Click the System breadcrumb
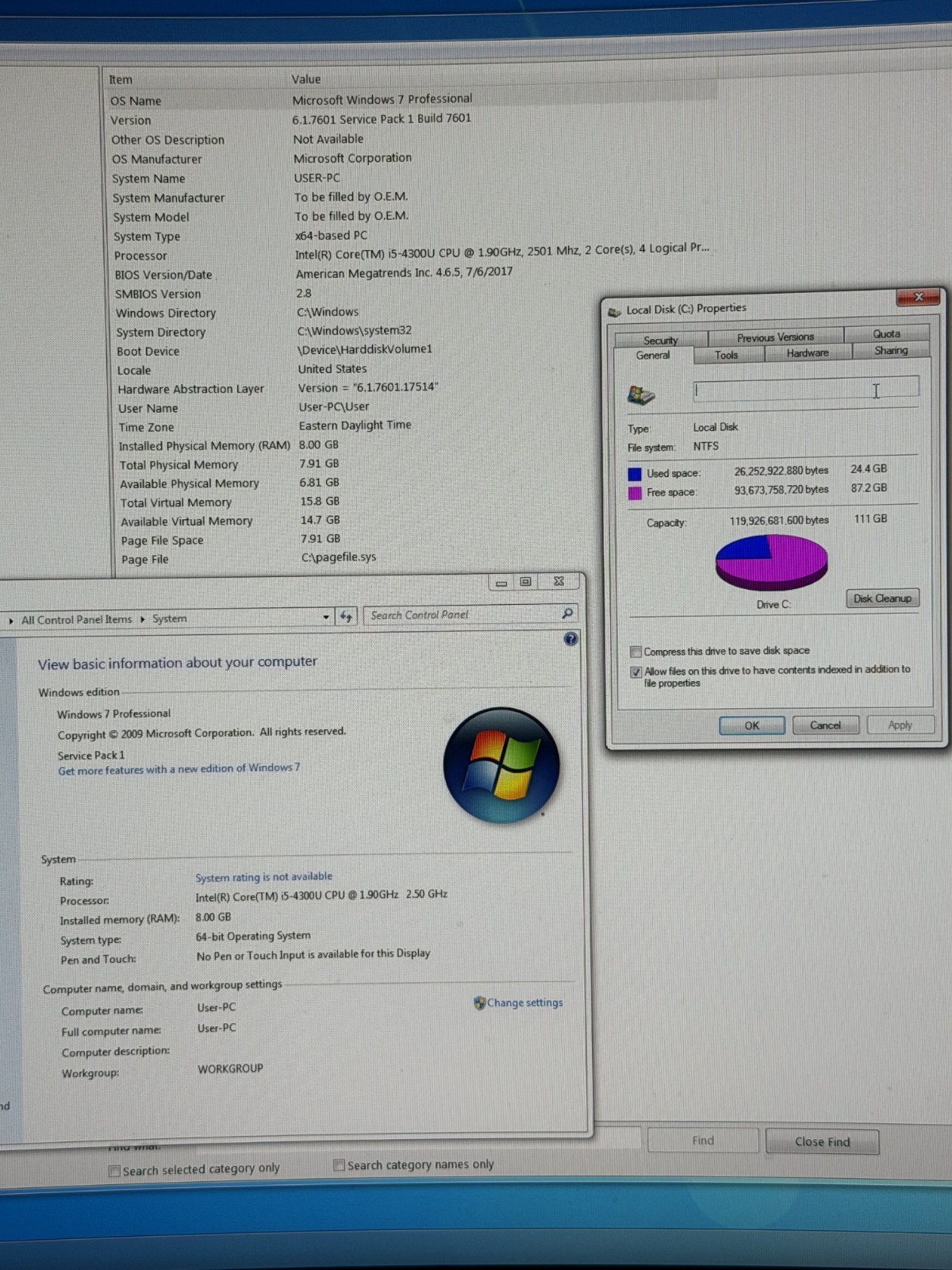 170,618
